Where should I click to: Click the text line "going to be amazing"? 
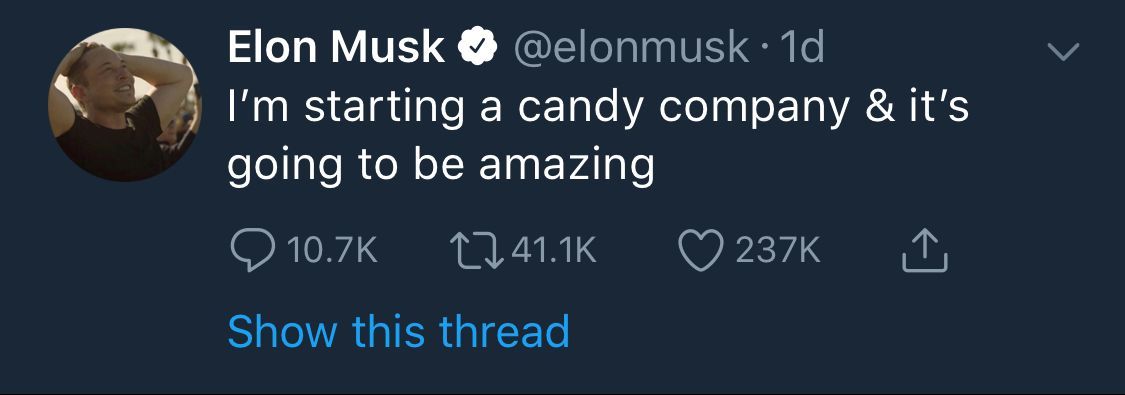point(441,166)
